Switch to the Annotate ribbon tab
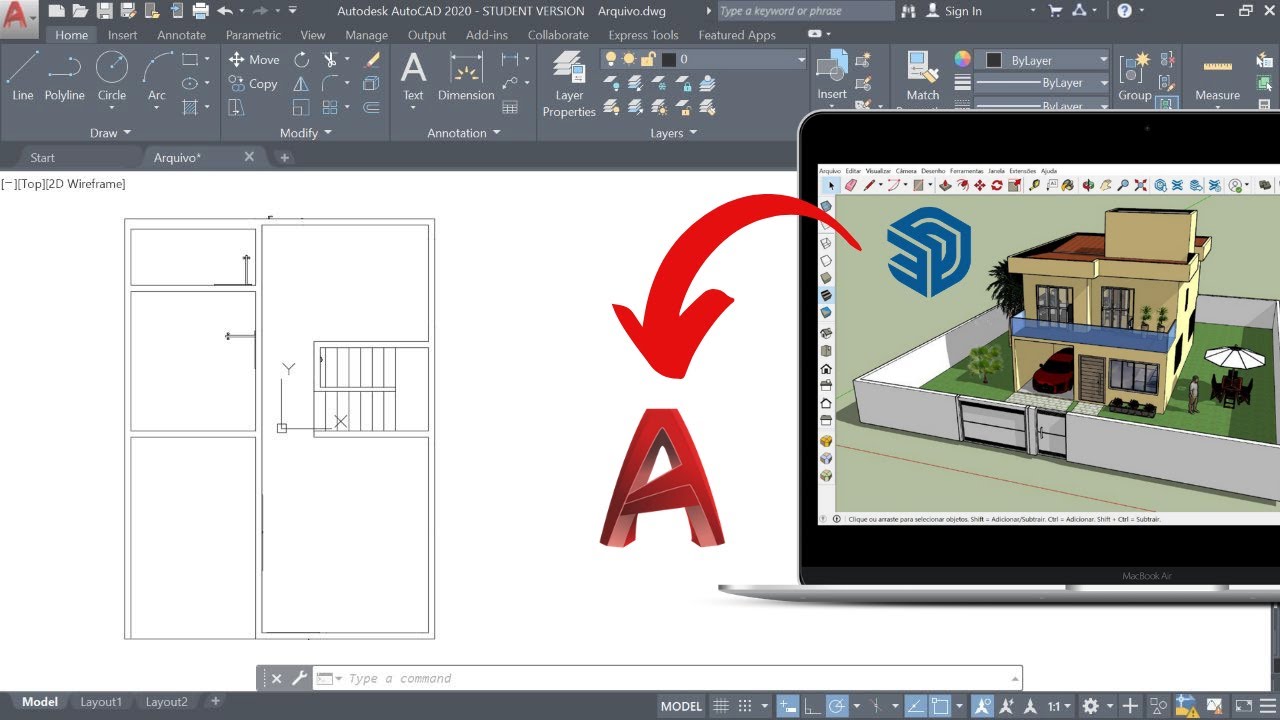This screenshot has width=1280, height=720. pos(181,35)
